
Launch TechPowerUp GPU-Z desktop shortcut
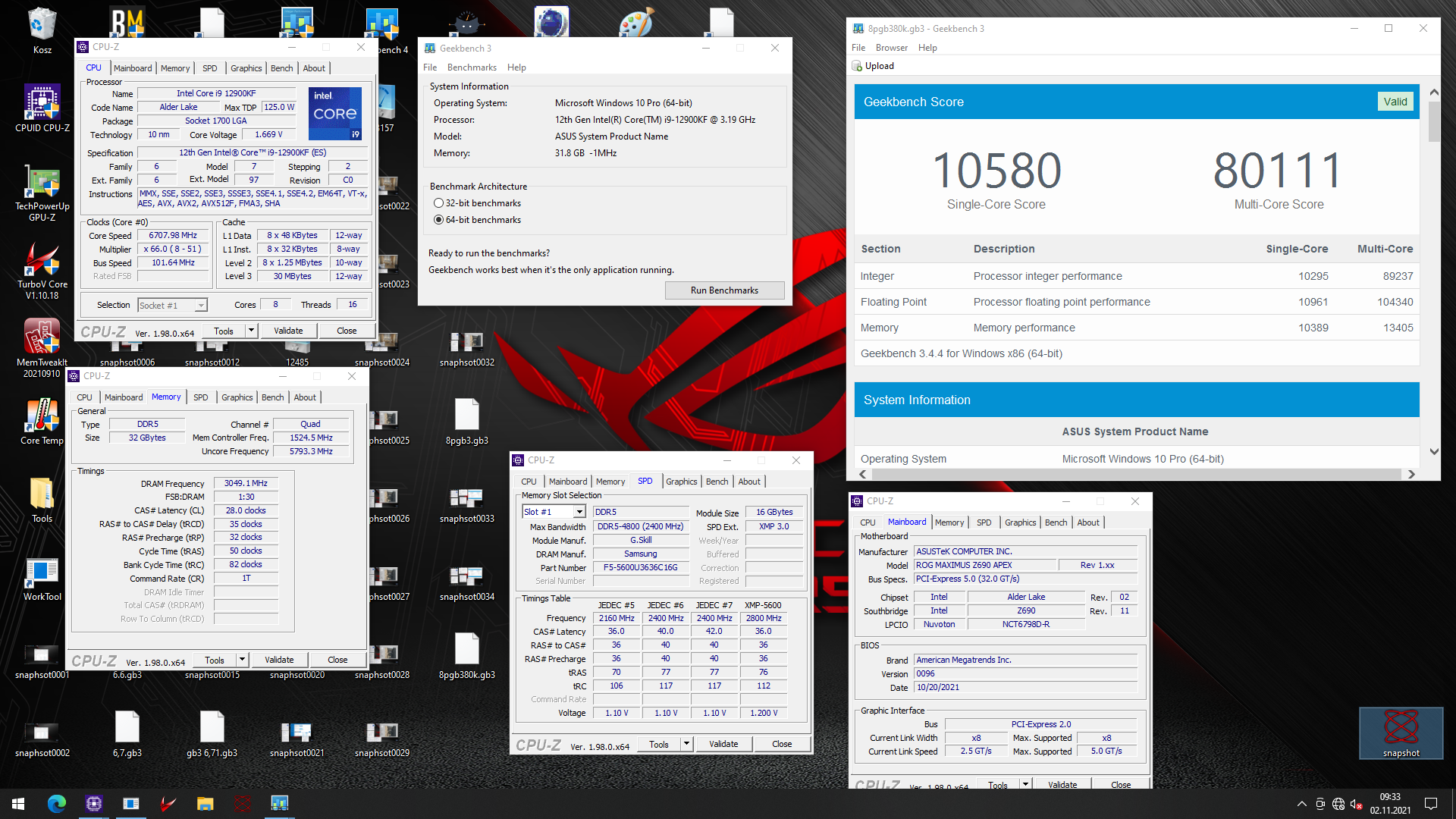pyautogui.click(x=42, y=193)
